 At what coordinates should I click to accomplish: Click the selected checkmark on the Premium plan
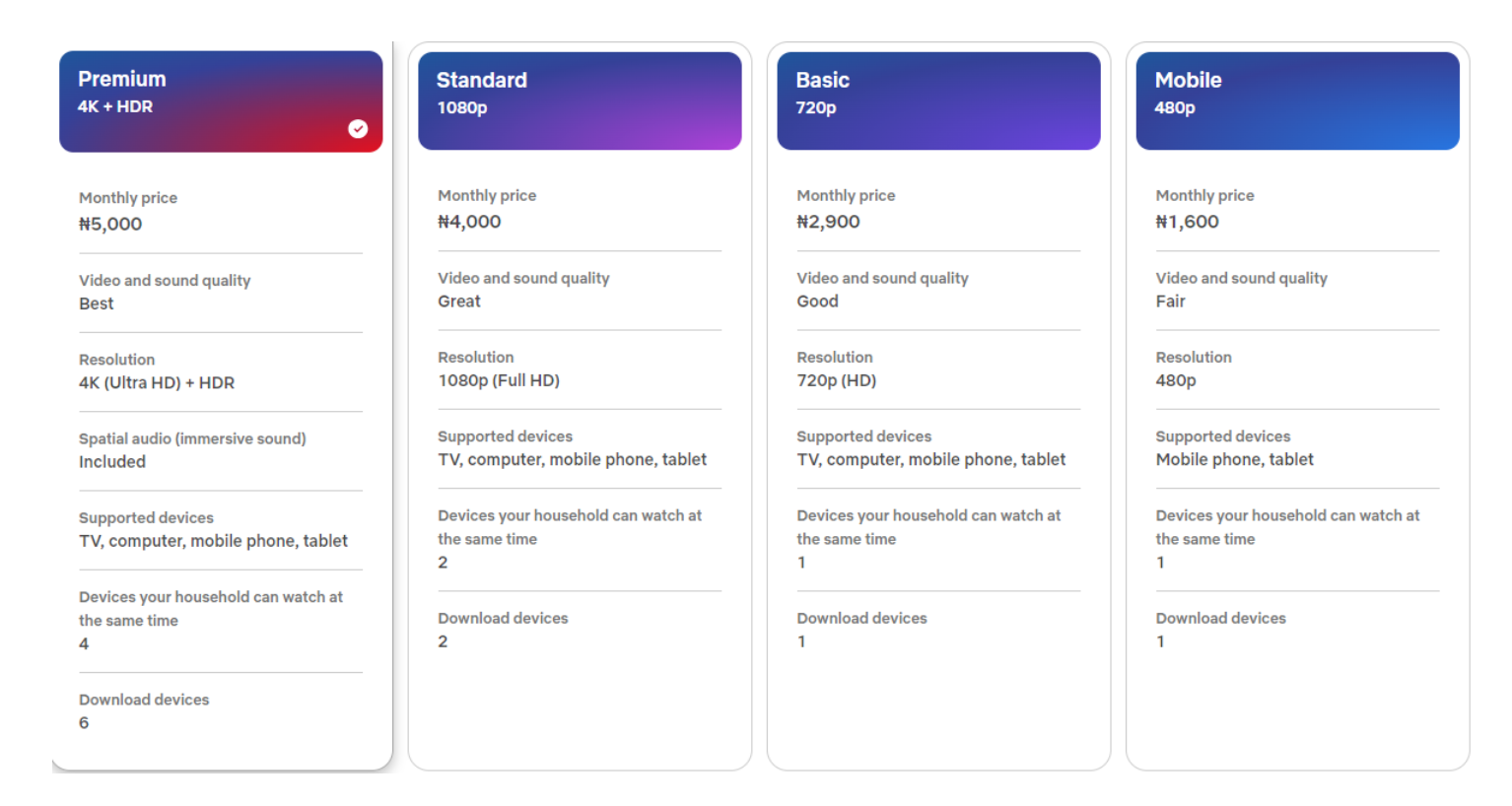(358, 129)
